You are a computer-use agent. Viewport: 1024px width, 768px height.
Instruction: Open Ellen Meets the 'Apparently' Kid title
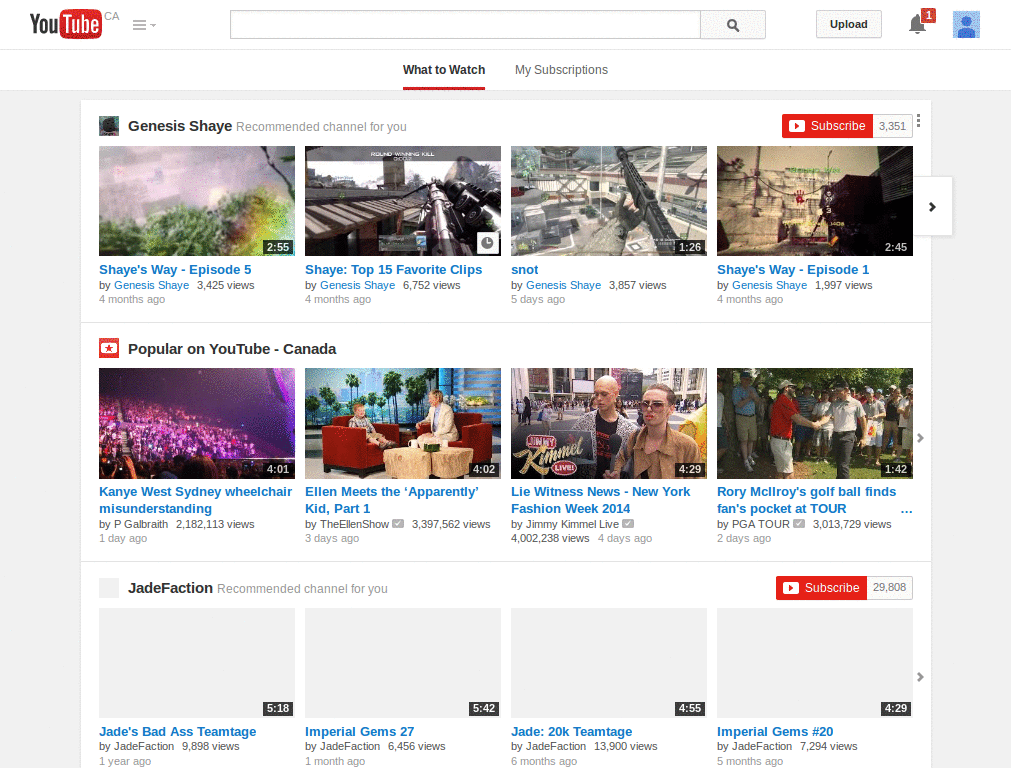(x=392, y=500)
